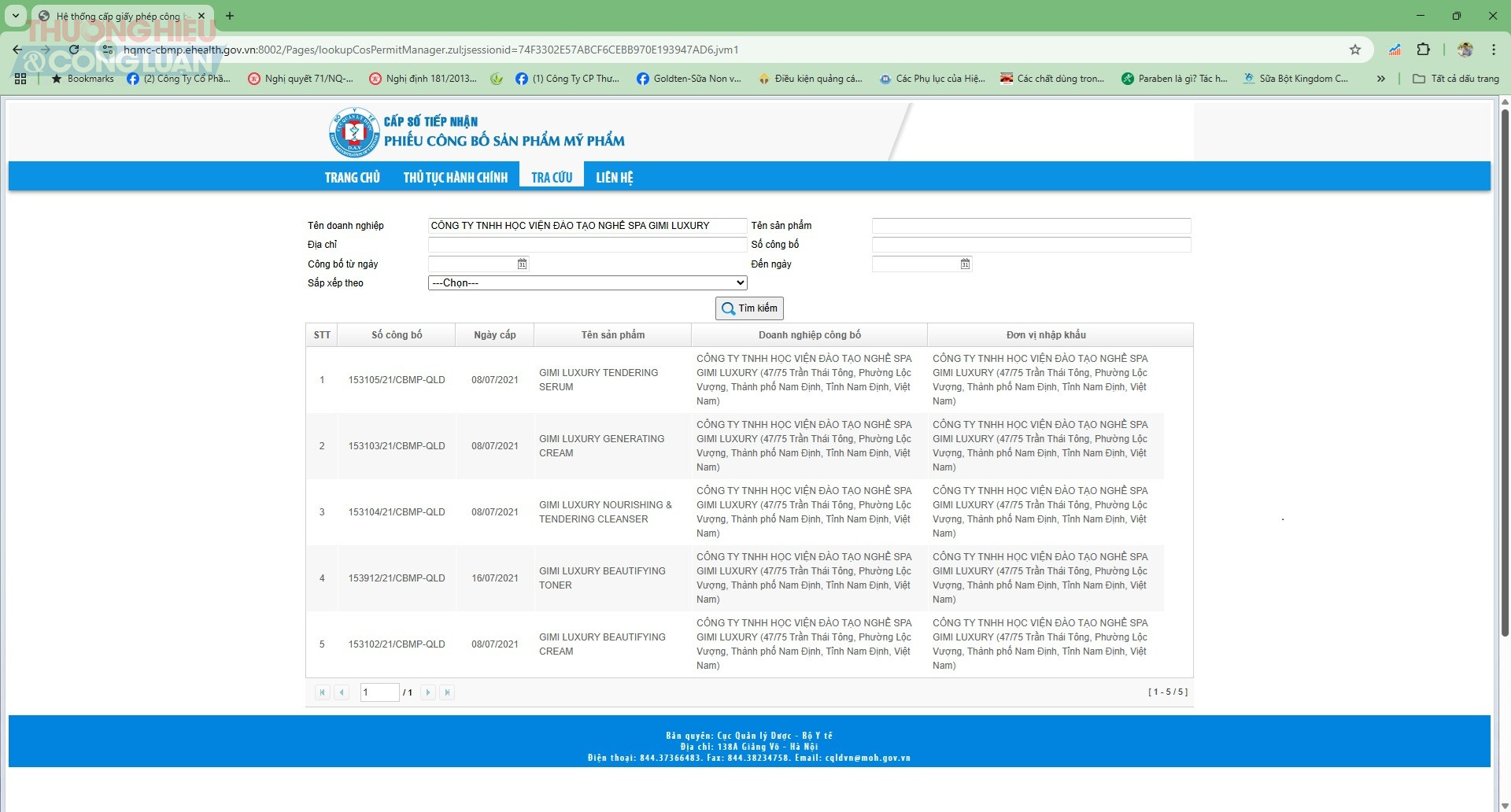The width and height of the screenshot is (1511, 812).
Task: Open the tab search dropdown arrow
Action: [x=15, y=16]
